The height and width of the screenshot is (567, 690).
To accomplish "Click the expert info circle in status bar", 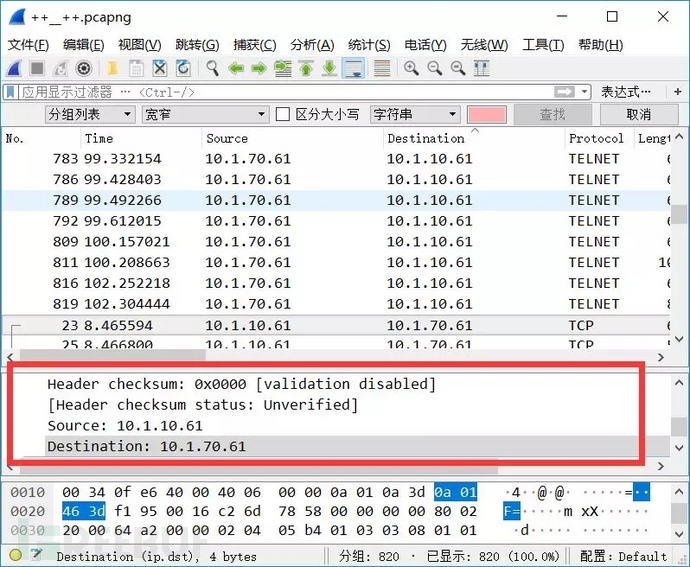I will 15,555.
